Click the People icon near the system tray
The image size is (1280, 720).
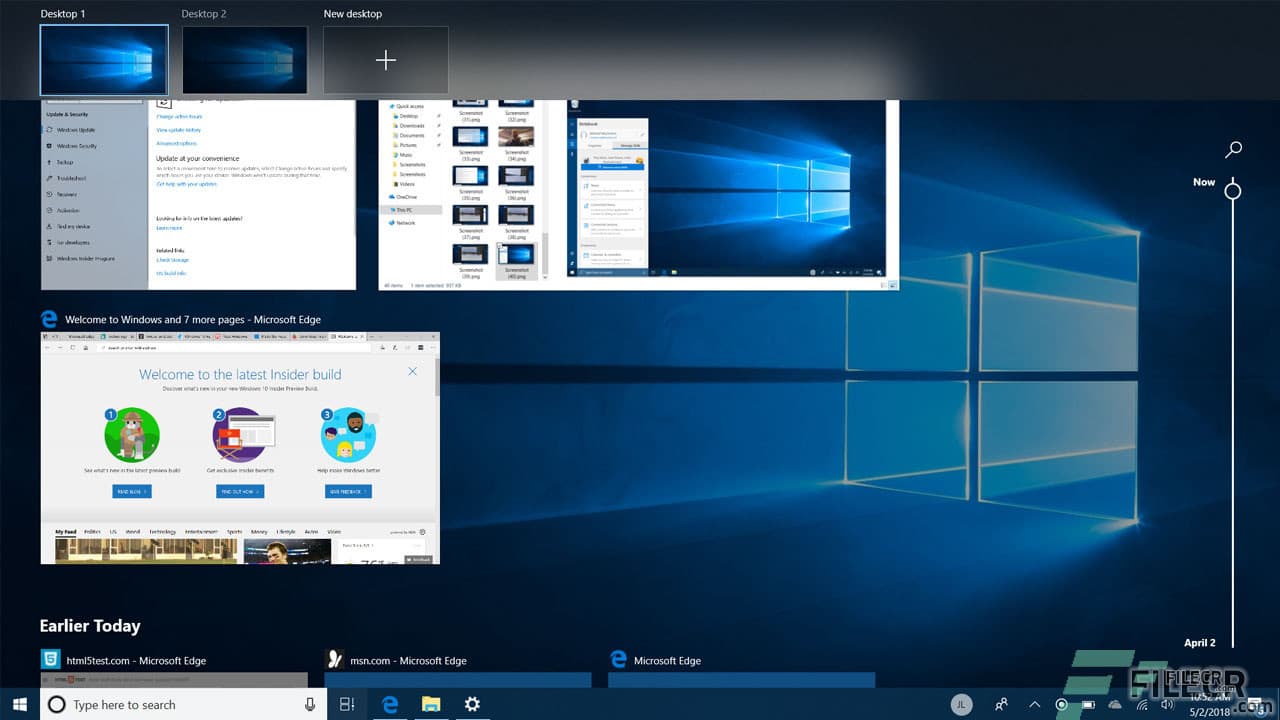[1003, 705]
